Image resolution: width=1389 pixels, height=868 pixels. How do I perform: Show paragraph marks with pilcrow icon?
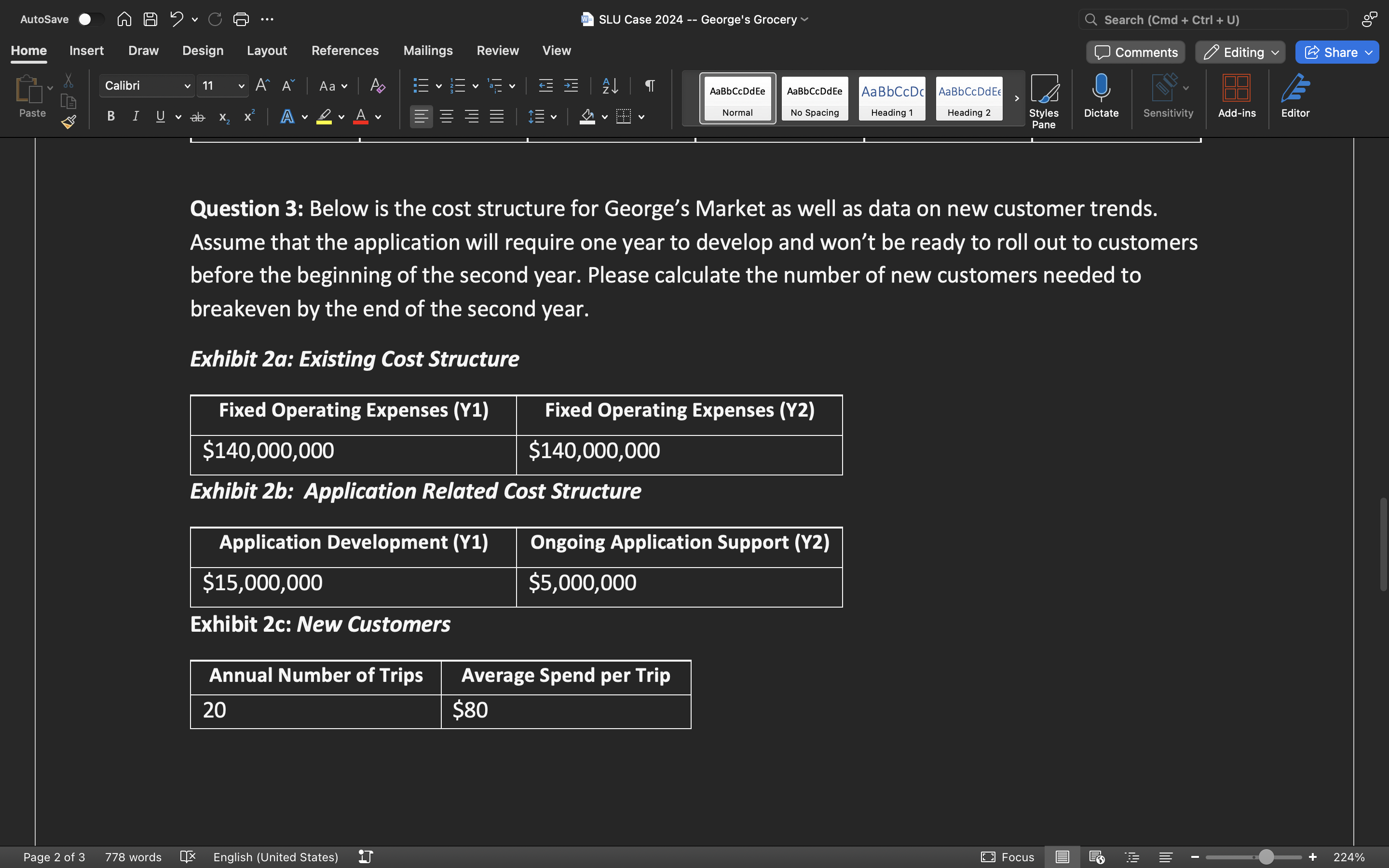point(650,86)
